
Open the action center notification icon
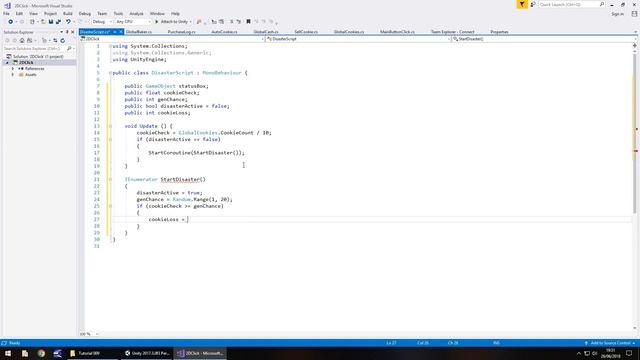[629, 353]
